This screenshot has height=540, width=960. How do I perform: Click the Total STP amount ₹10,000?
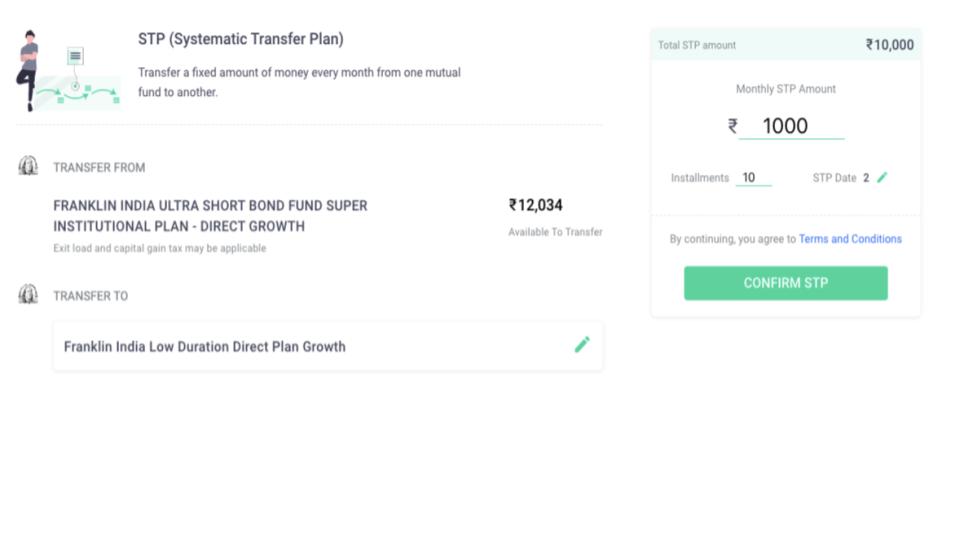coord(890,45)
